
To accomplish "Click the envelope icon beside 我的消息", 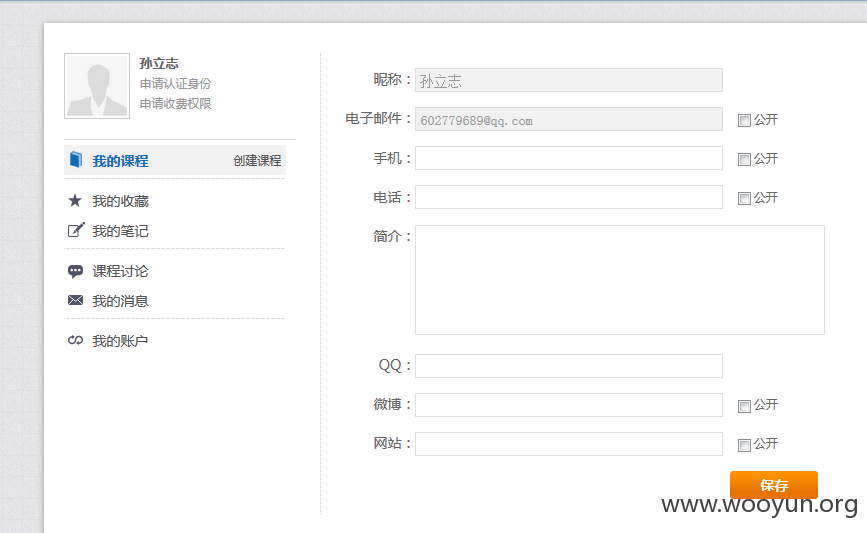I will pyautogui.click(x=75, y=300).
